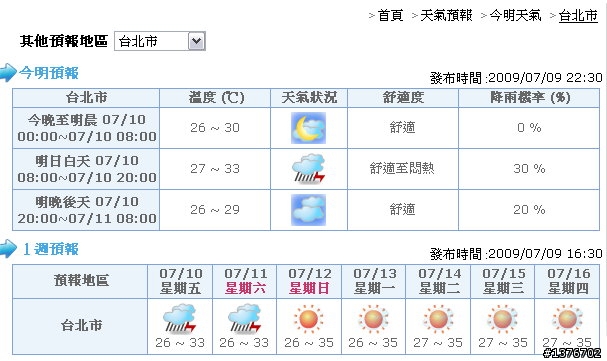The height and width of the screenshot is (361, 607).
Task: Click thunderstorm icon under 07/11 星期六
Action: (x=245, y=319)
